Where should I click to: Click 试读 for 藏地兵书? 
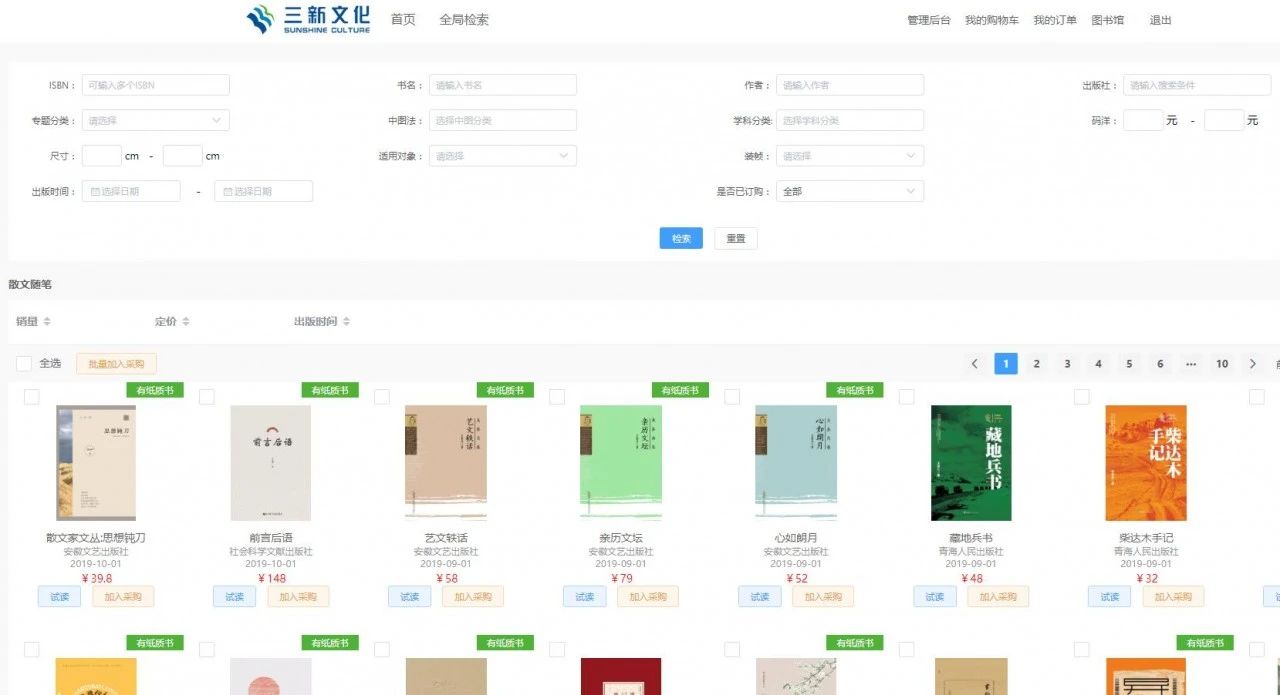coord(934,597)
